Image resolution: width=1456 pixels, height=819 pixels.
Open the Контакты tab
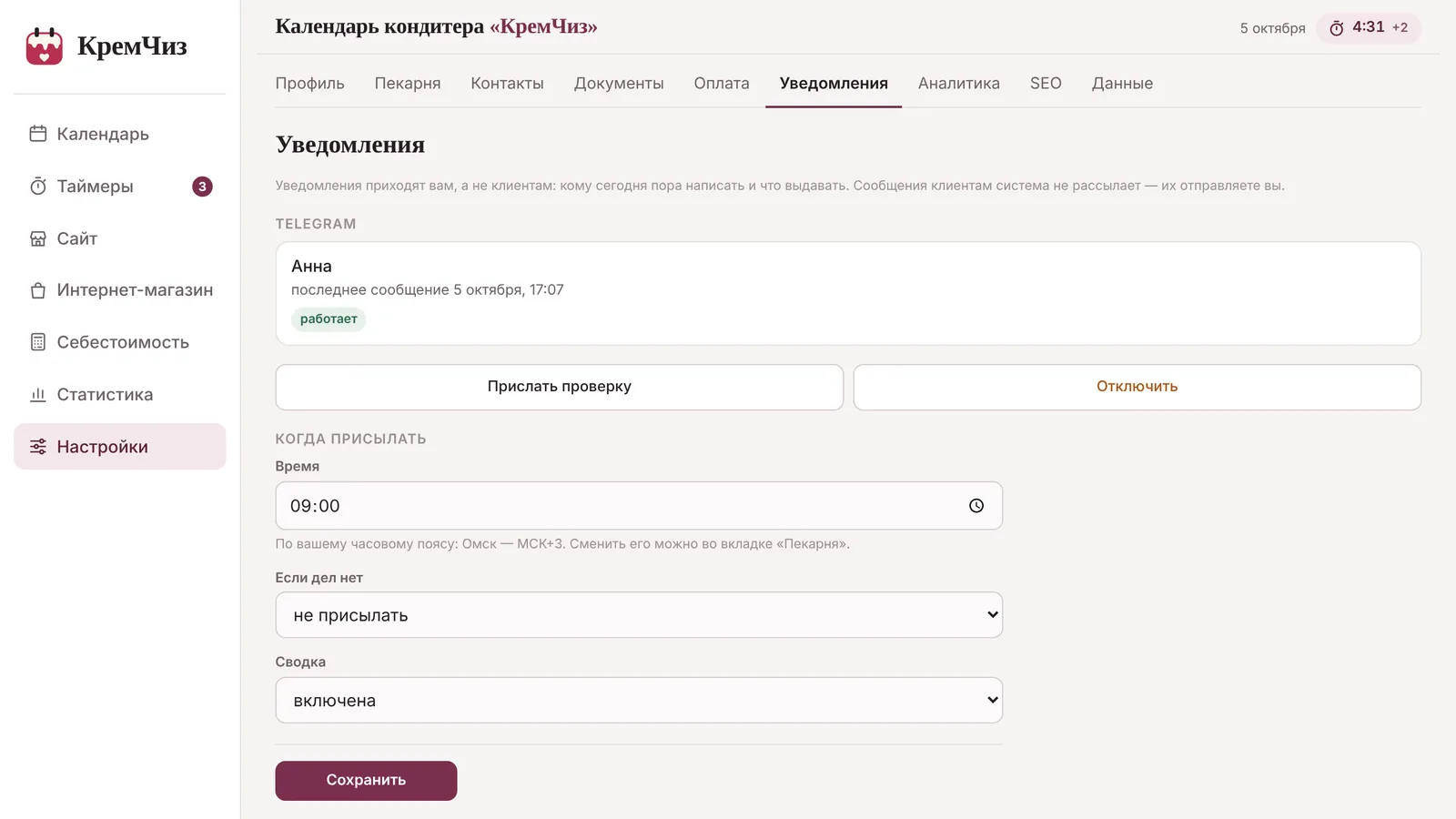[507, 83]
